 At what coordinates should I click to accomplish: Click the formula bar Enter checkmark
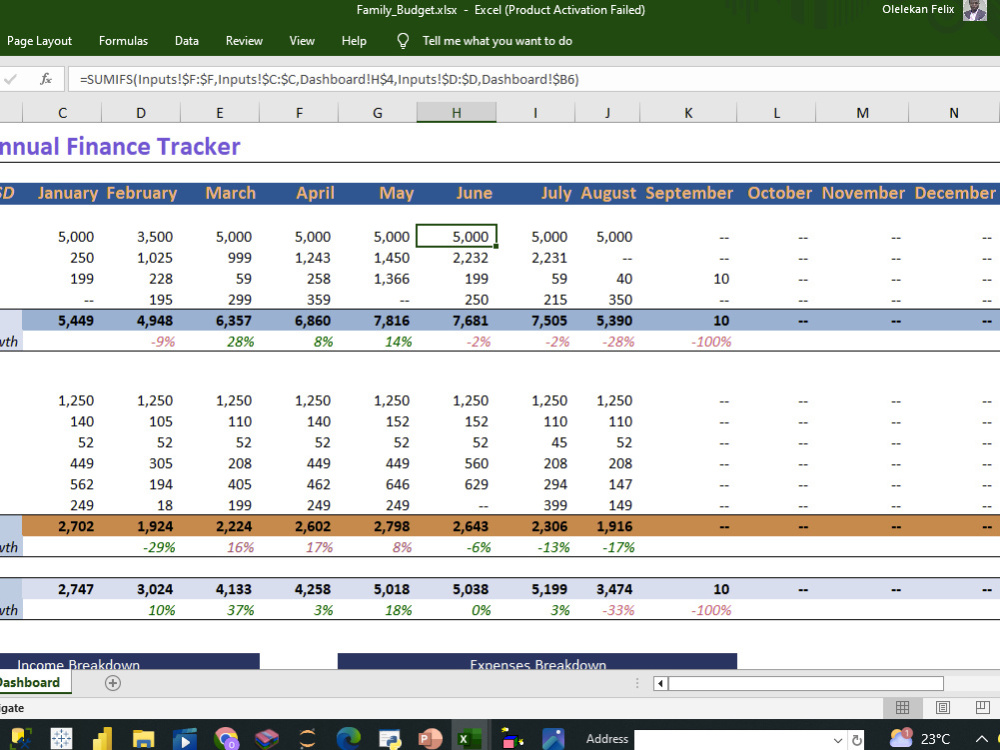11,79
